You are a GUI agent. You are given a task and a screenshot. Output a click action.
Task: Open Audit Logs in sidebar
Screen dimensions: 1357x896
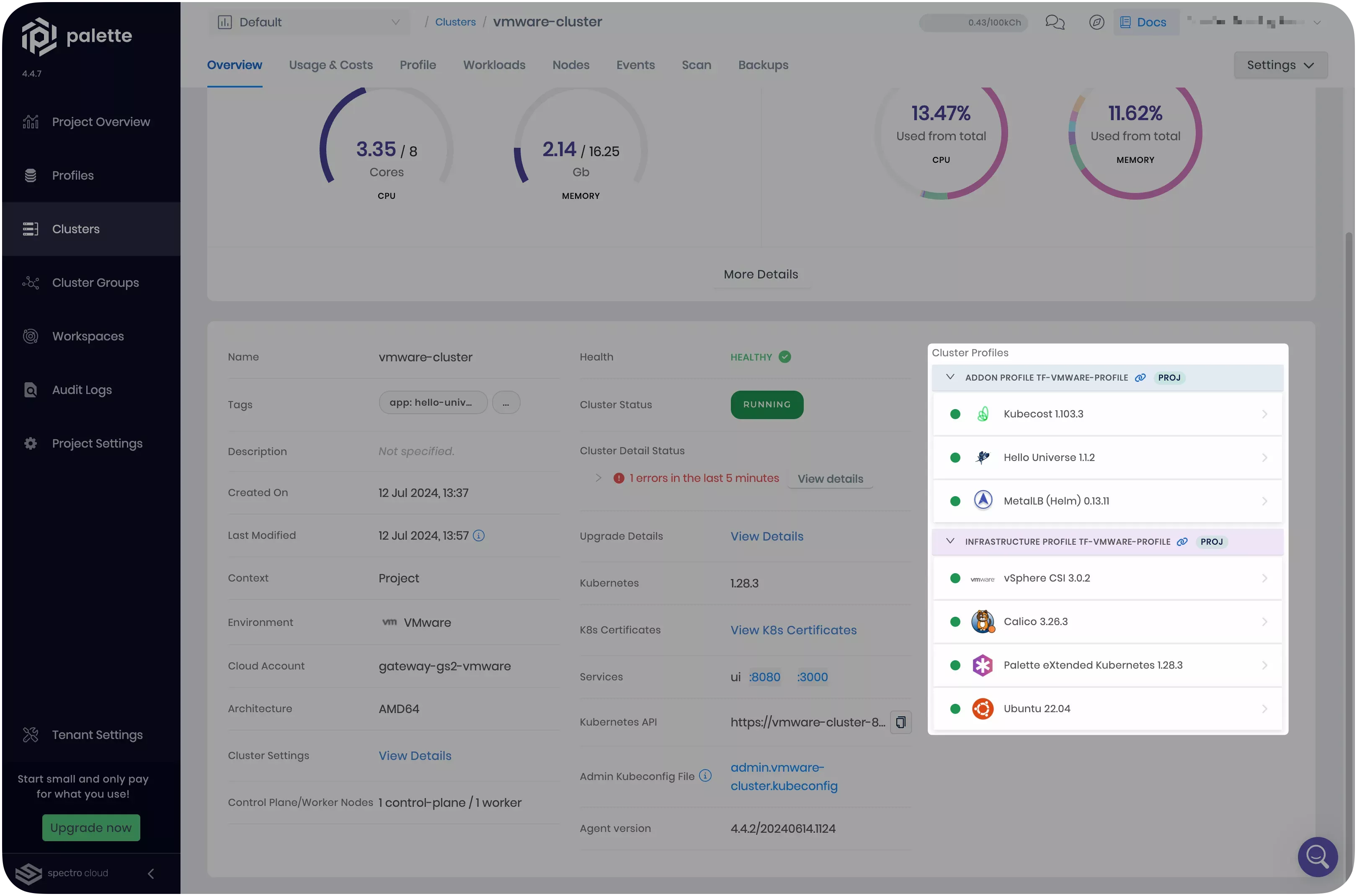pyautogui.click(x=91, y=390)
